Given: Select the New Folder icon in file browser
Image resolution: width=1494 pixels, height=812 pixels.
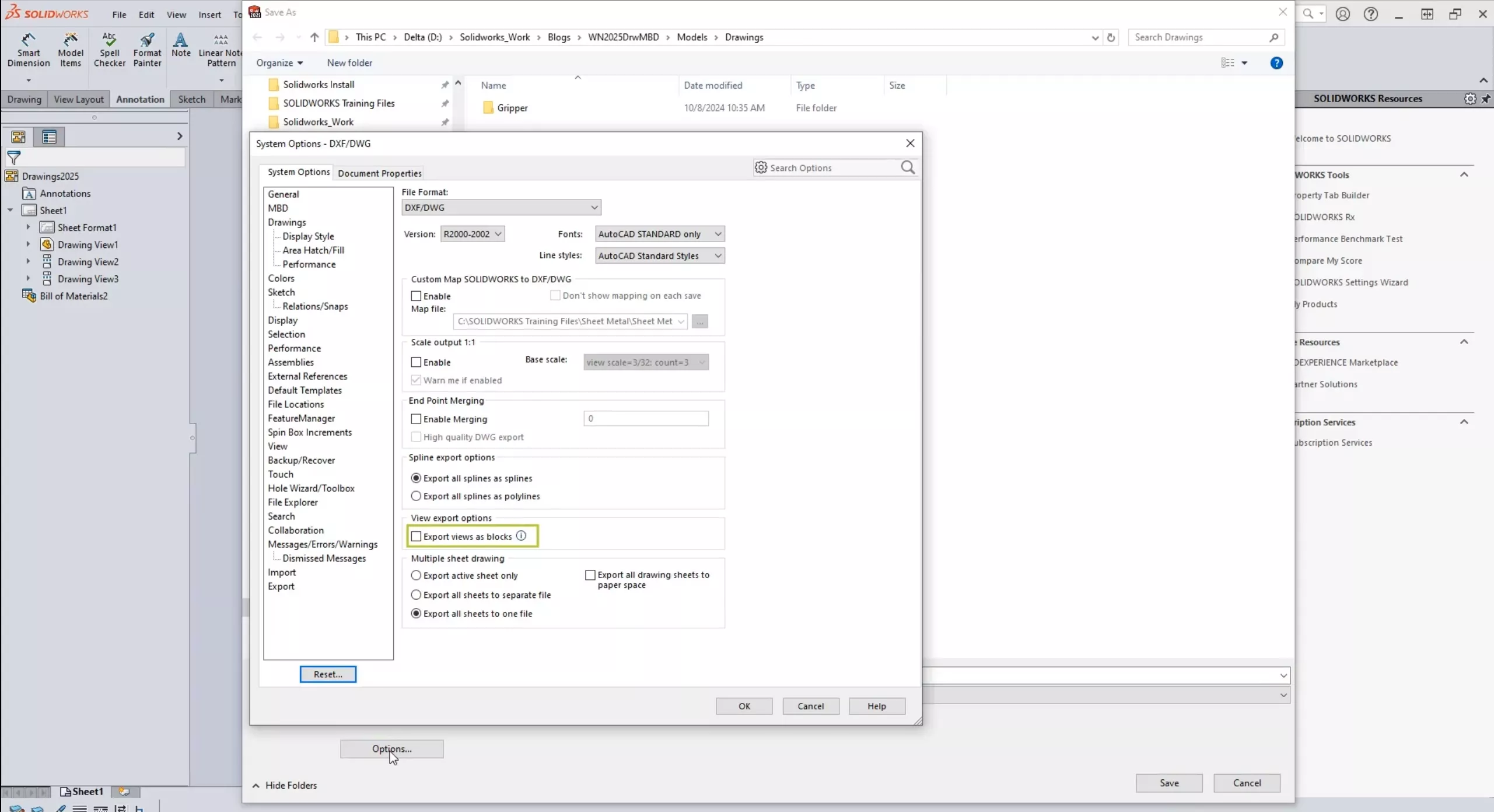Looking at the screenshot, I should pyautogui.click(x=349, y=62).
